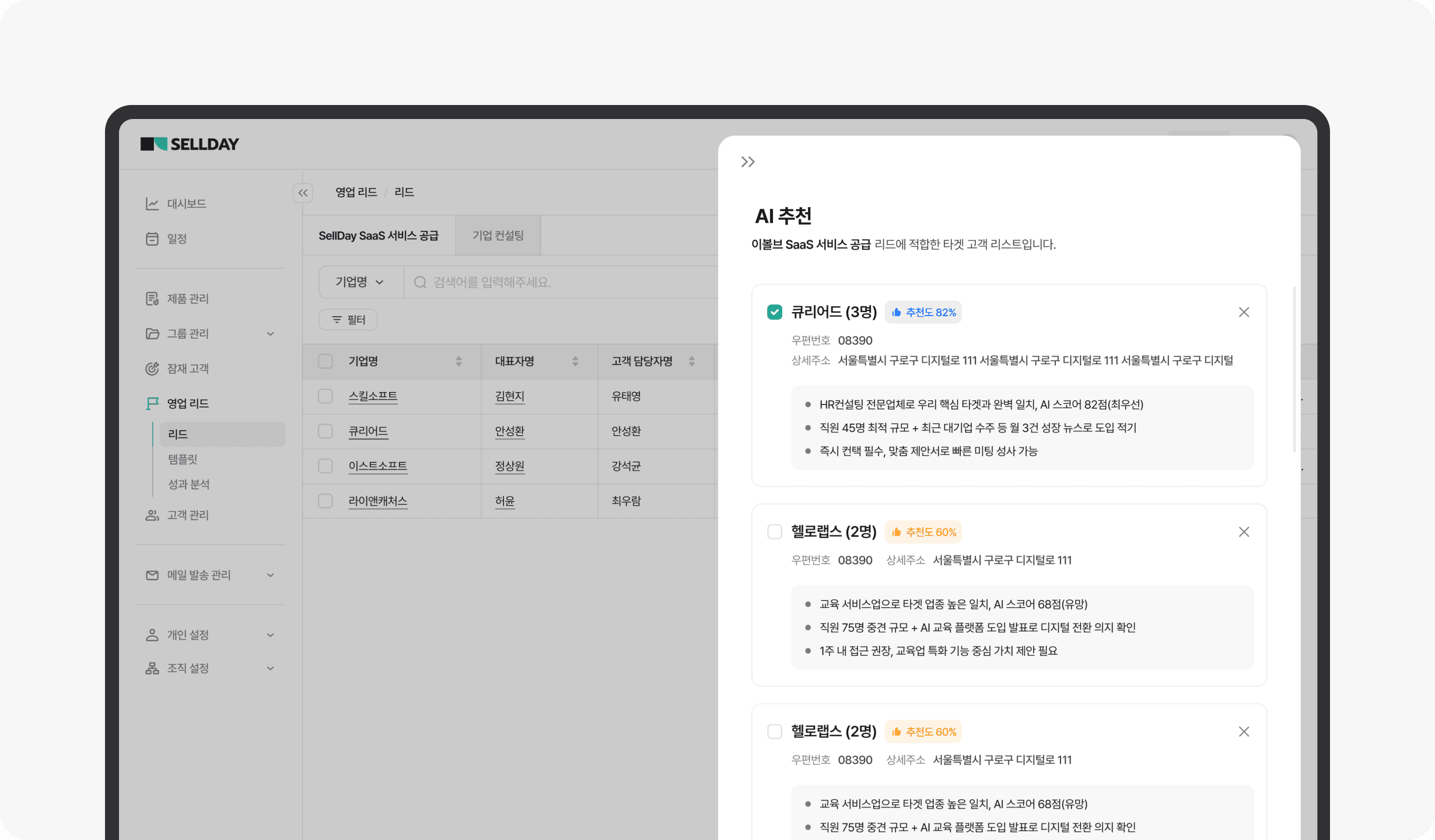Click contact name 유태영

click(x=626, y=396)
